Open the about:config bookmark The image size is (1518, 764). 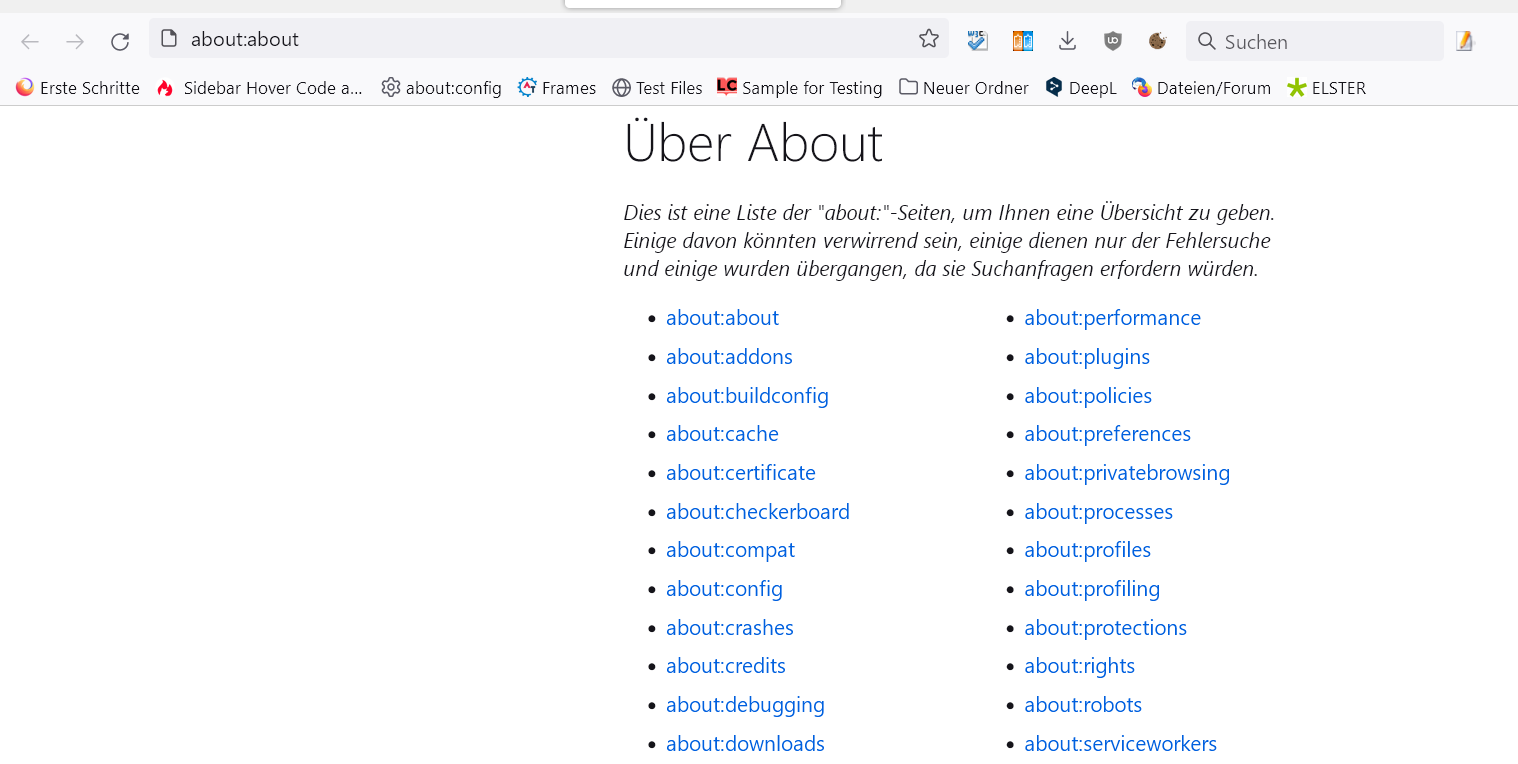pyautogui.click(x=441, y=88)
